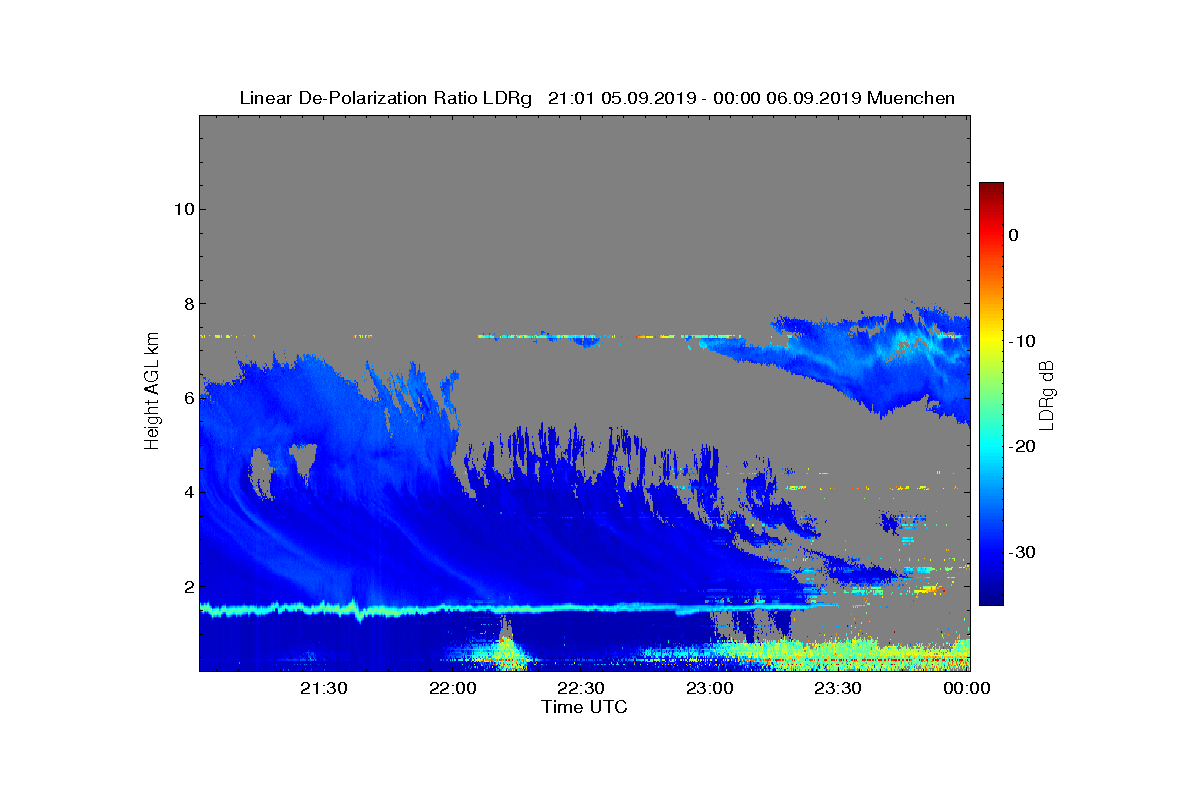1200x800 pixels.
Task: Click the 'Height AGL km' axis label
Action: tap(152, 391)
